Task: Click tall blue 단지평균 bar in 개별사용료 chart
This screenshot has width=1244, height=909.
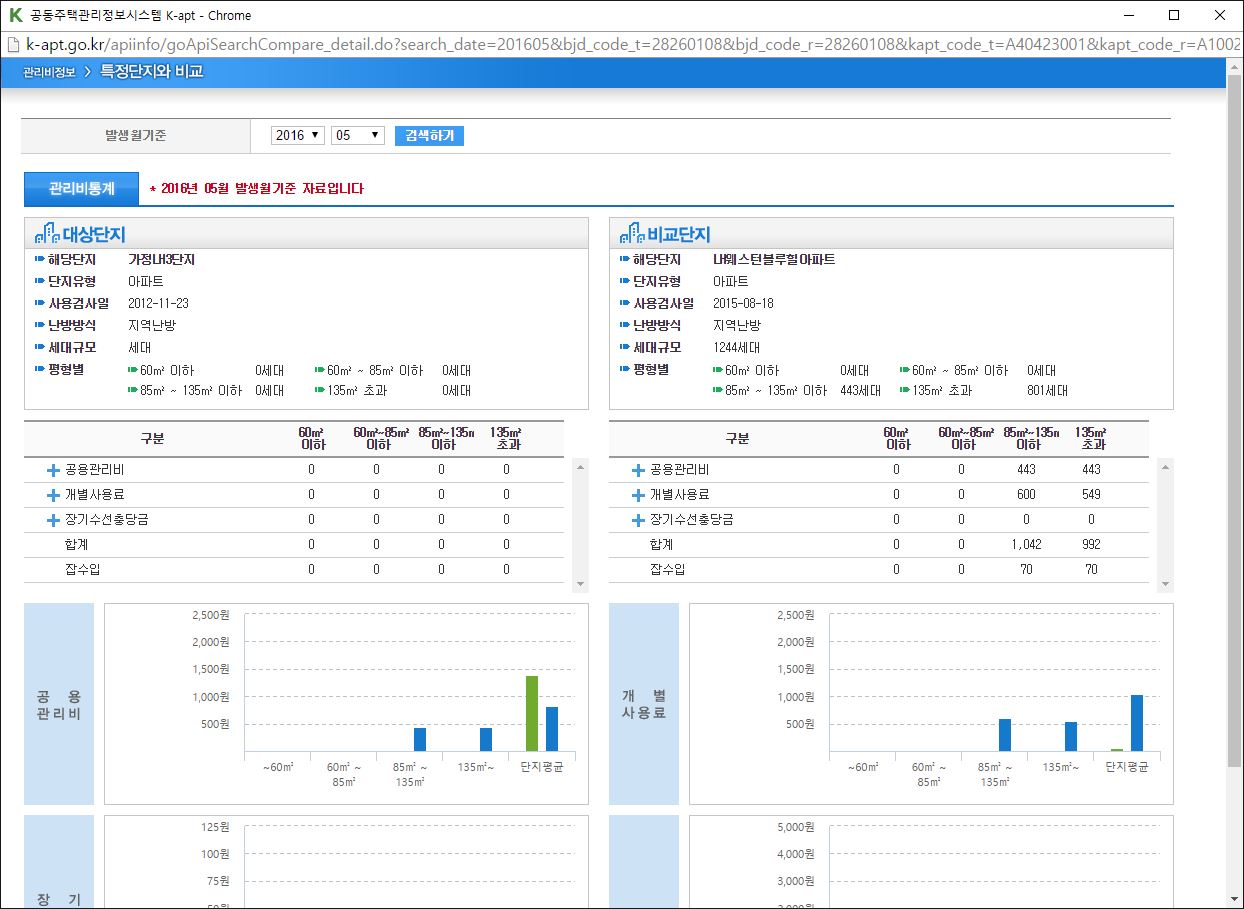Action: click(1137, 722)
